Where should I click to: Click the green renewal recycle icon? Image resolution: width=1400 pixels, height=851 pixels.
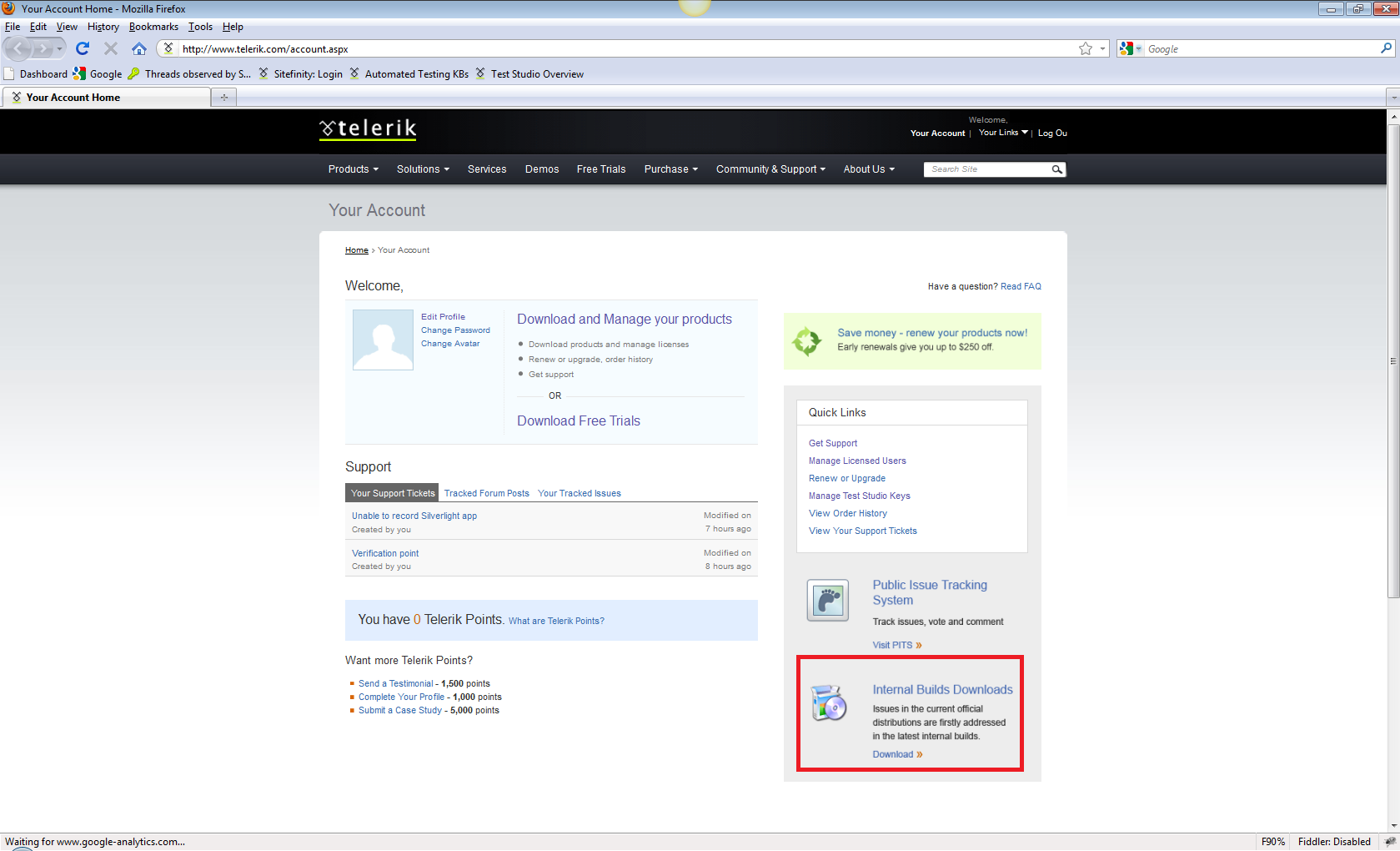click(807, 340)
